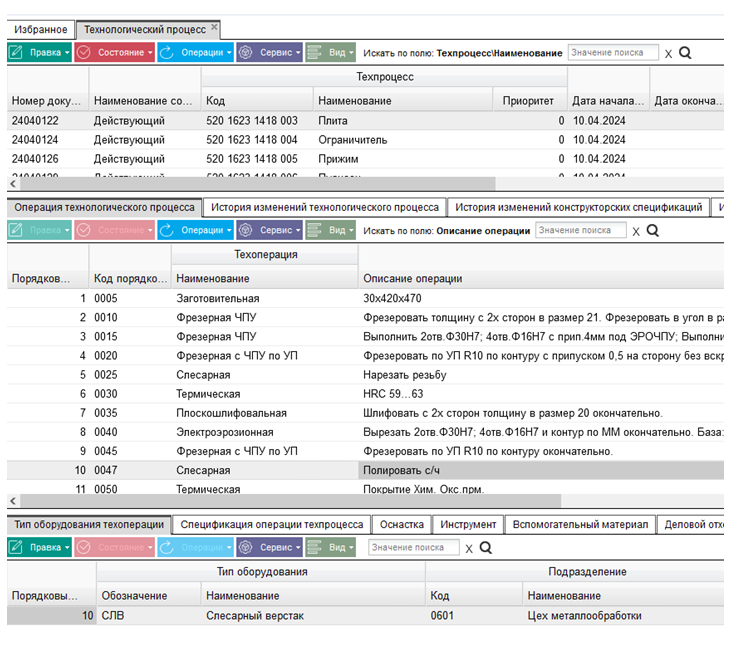Image resolution: width=740 pixels, height=646 pixels.
Task: Click the Сервис gear icon in the equipment panel toolbar
Action: pyautogui.click(x=245, y=547)
